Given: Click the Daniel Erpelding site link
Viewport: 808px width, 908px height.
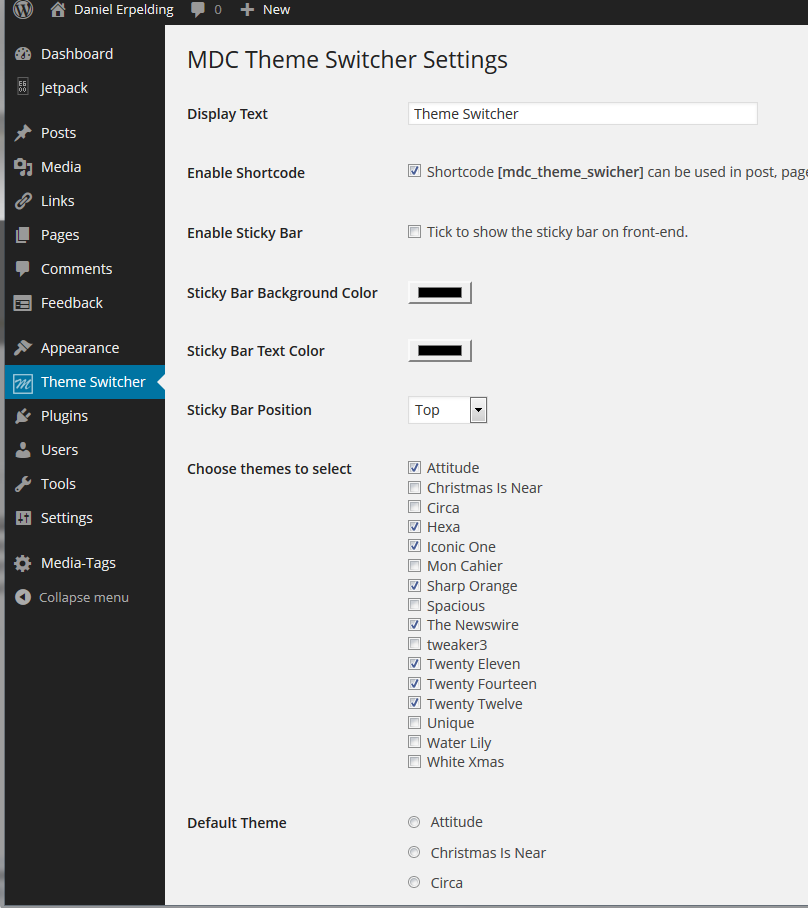Looking at the screenshot, I should (x=123, y=10).
